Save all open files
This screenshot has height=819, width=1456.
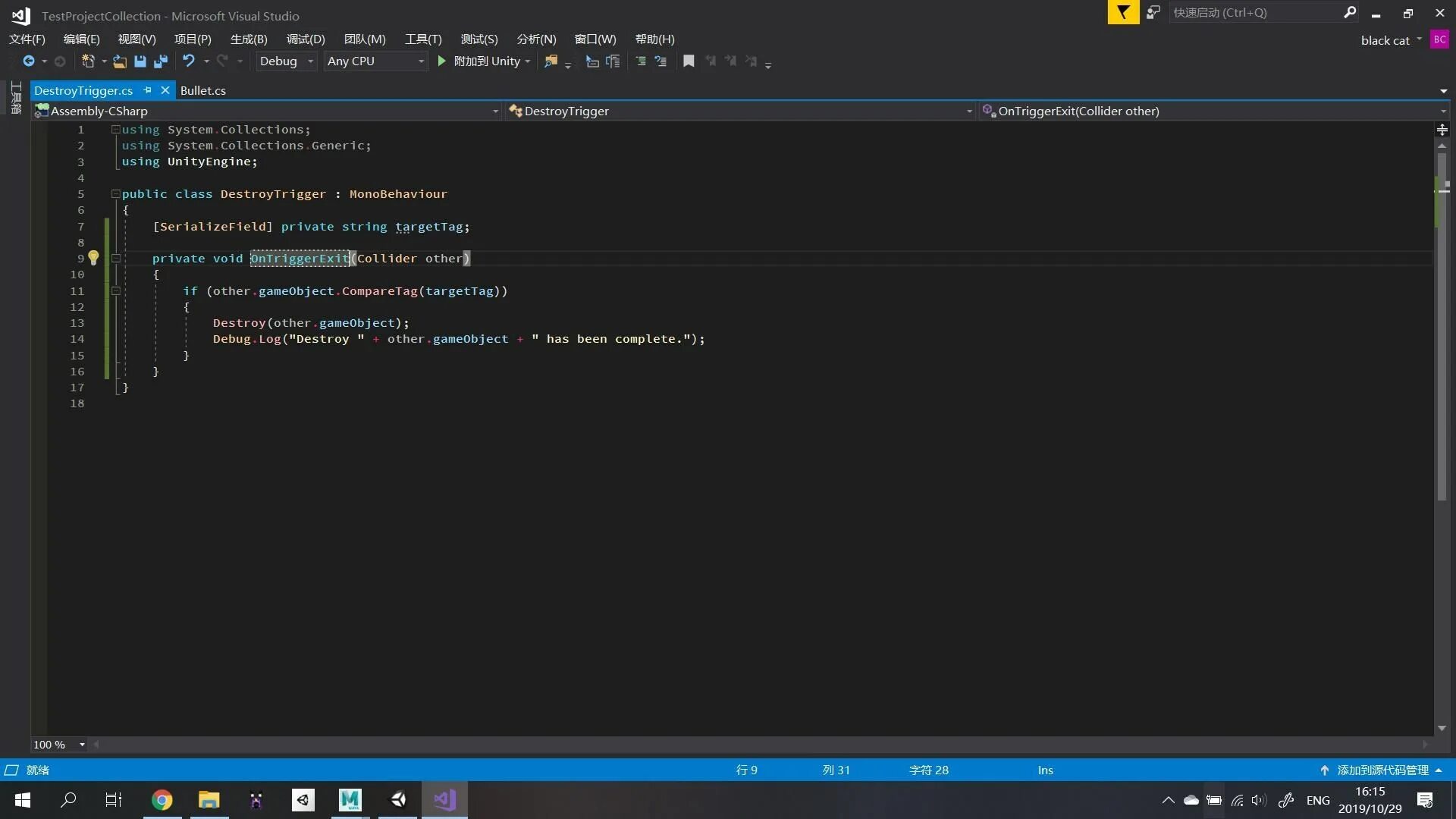[x=160, y=61]
